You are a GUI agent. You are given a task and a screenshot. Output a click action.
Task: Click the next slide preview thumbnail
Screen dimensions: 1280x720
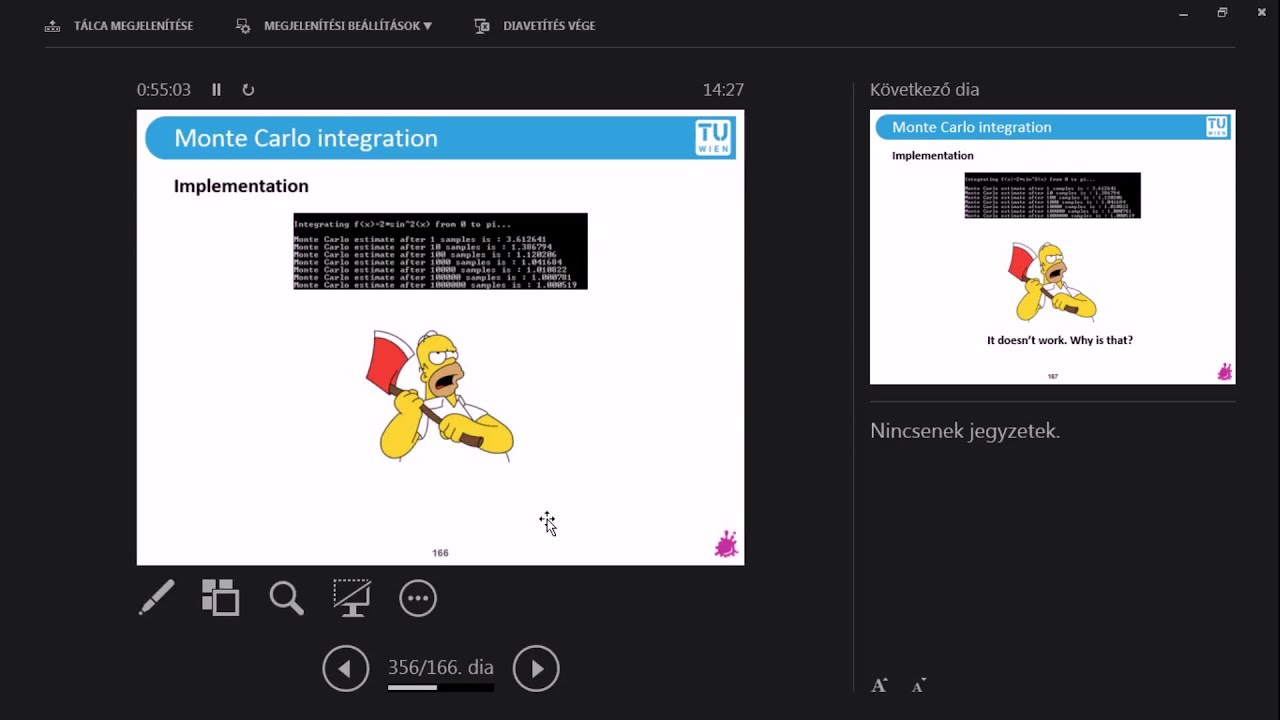1052,247
